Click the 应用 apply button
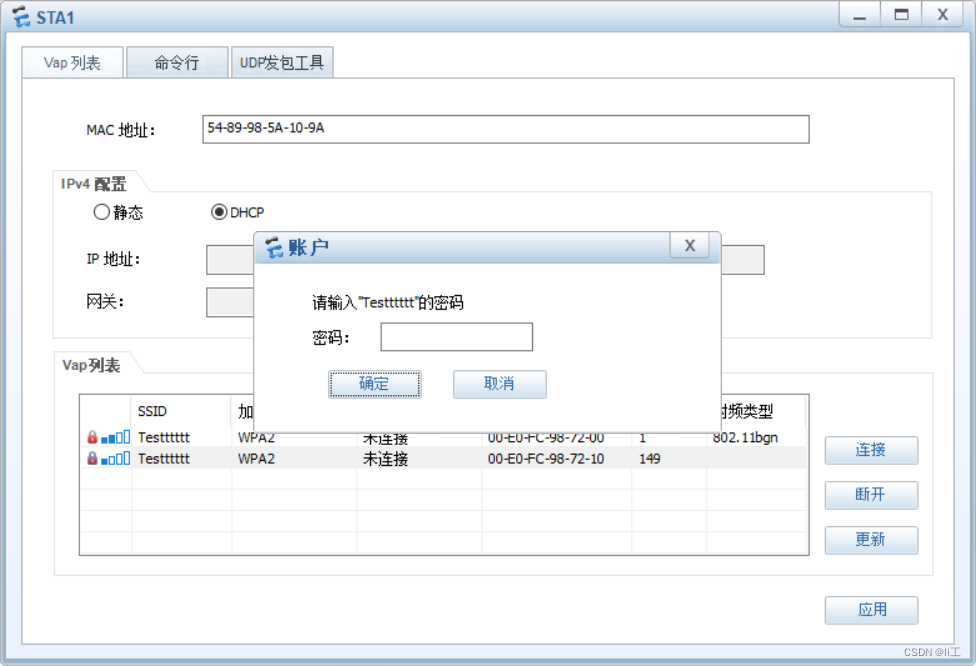The width and height of the screenshot is (976, 666). pos(871,610)
